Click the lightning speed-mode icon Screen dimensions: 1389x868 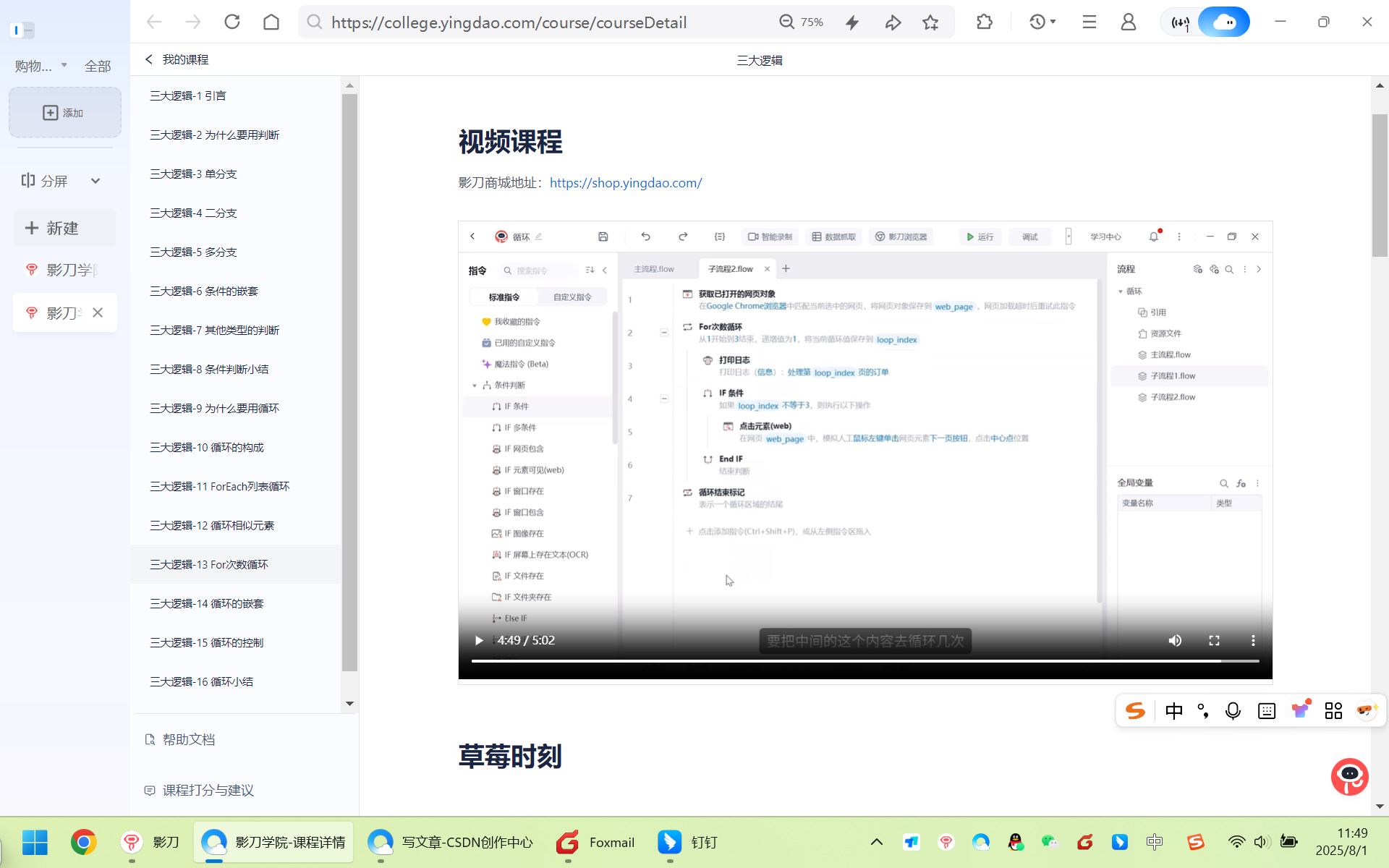(x=852, y=22)
